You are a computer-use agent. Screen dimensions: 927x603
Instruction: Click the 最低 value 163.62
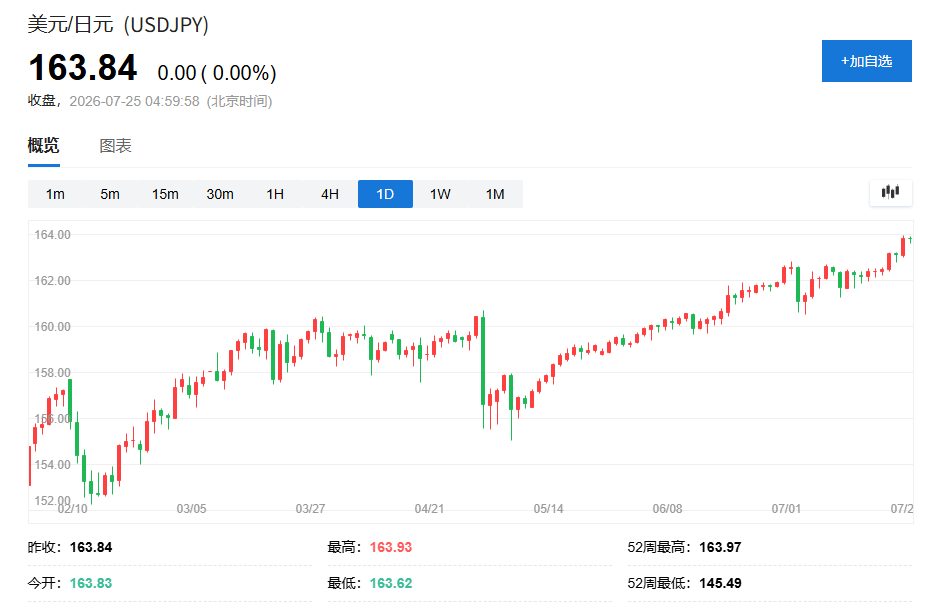coord(391,583)
